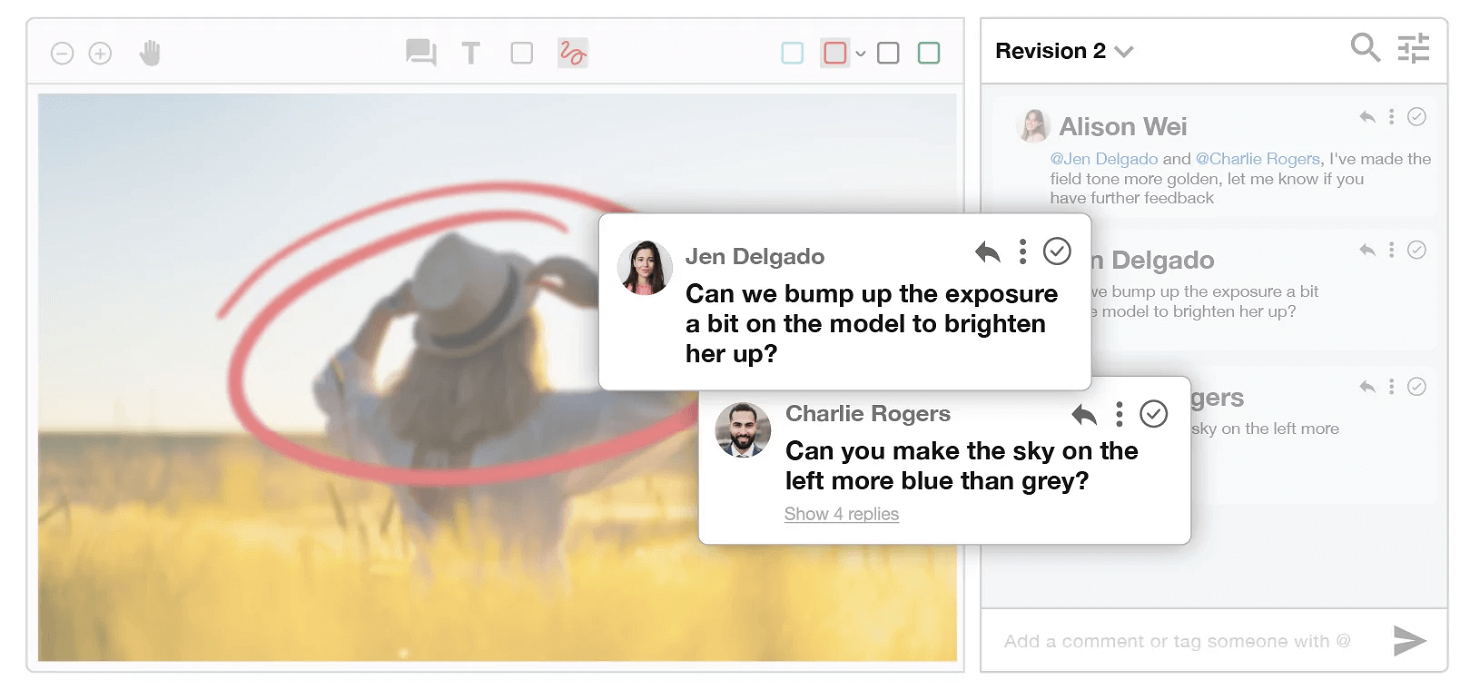Select the rectangle annotation tool
Image resolution: width=1480 pixels, height=690 pixels.
[x=521, y=53]
